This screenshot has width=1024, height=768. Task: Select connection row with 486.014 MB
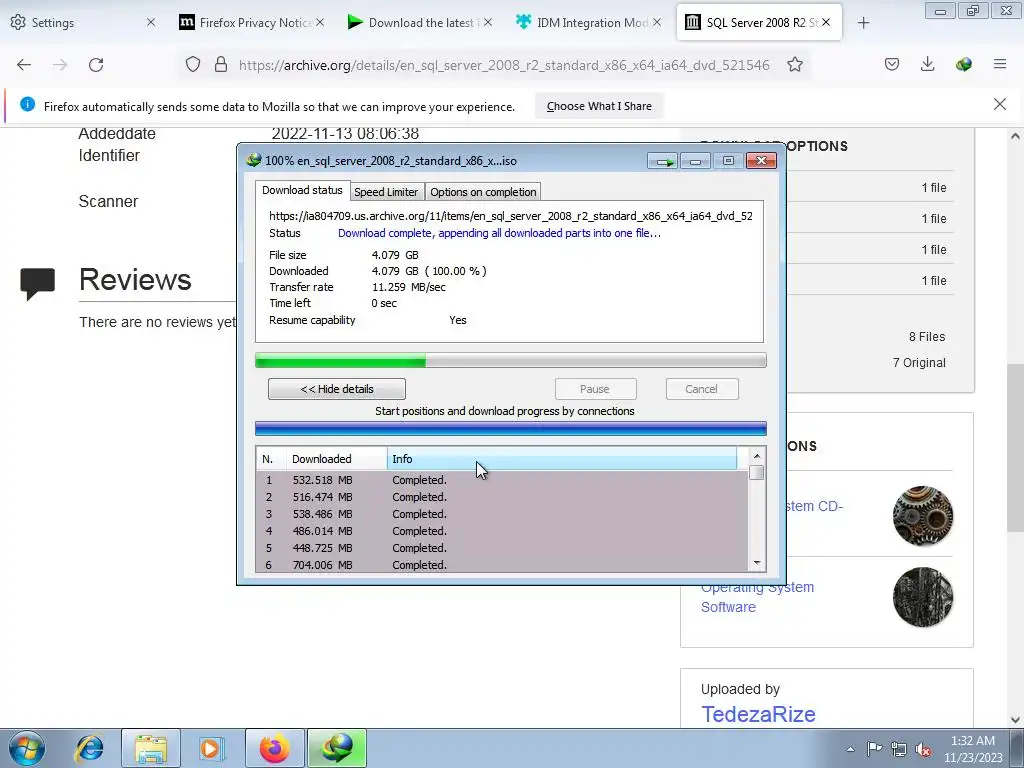[502, 531]
